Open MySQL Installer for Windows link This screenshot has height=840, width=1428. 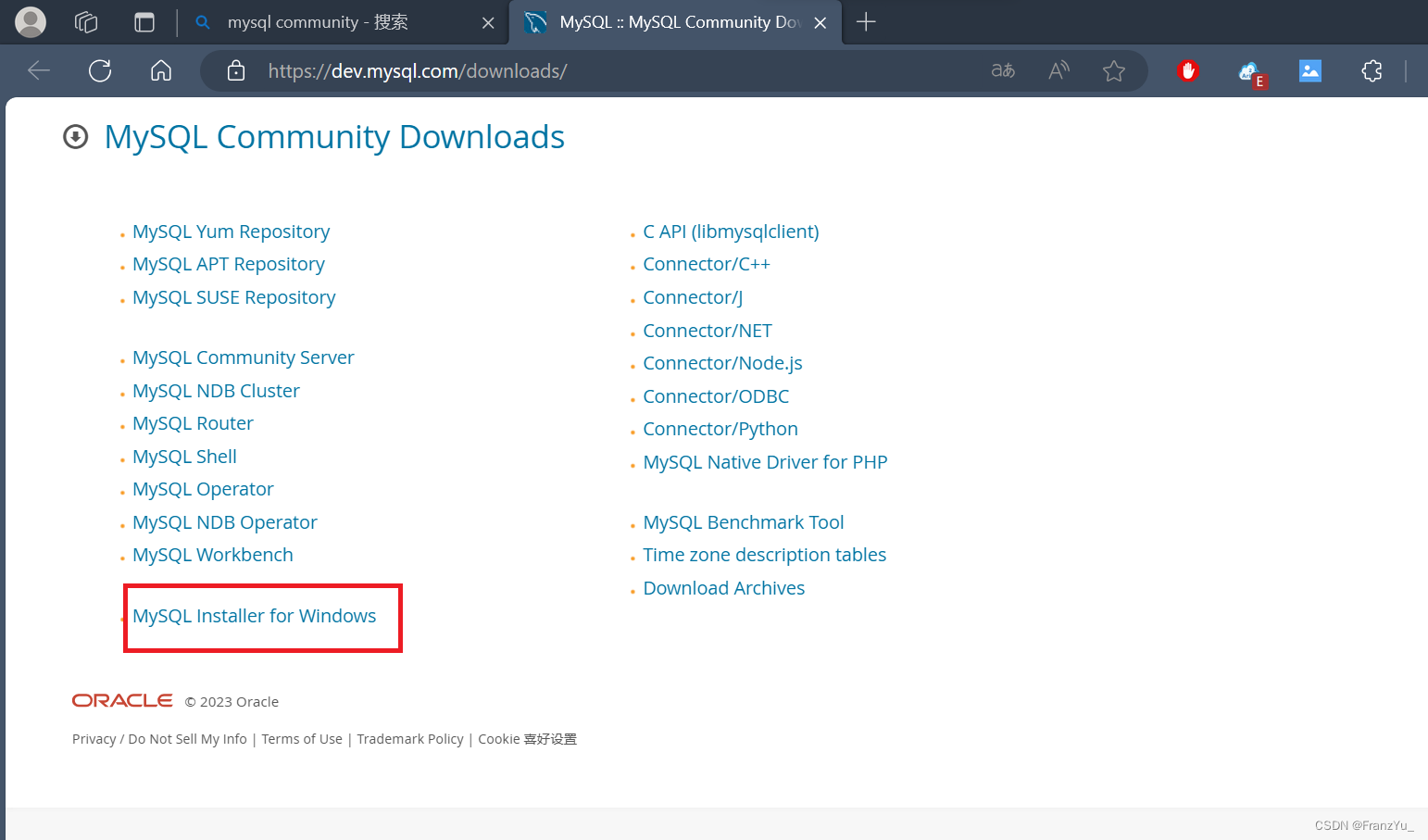255,616
